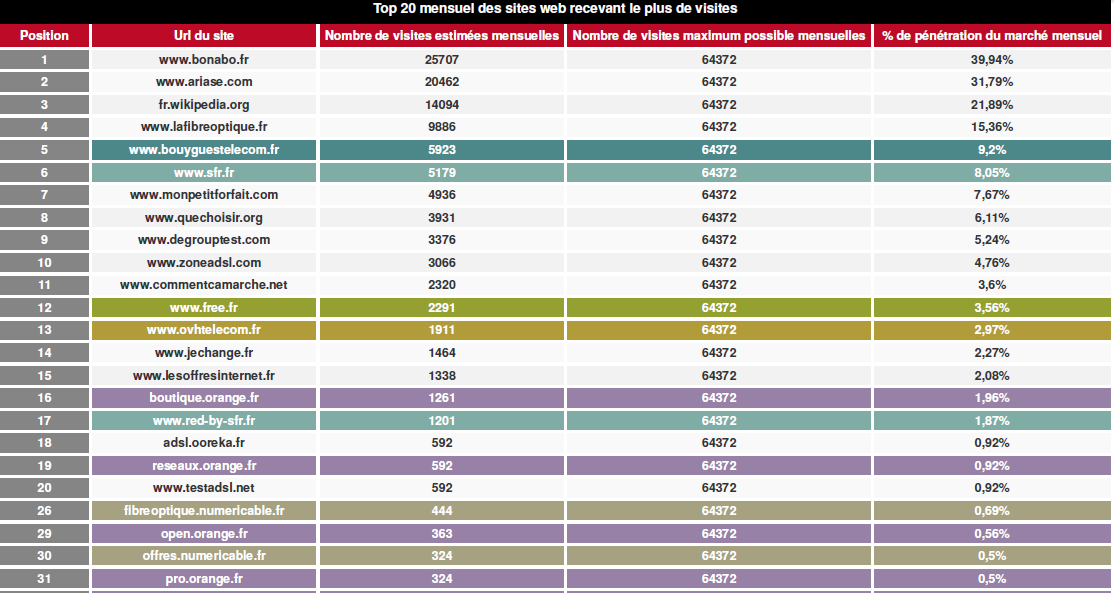Click the visits value 5179
This screenshot has width=1114, height=593.
point(442,173)
